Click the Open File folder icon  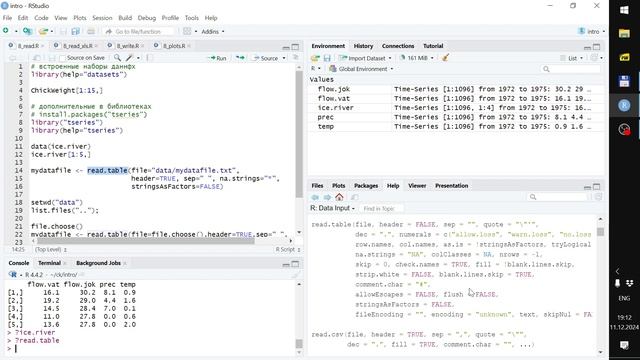pos(43,31)
